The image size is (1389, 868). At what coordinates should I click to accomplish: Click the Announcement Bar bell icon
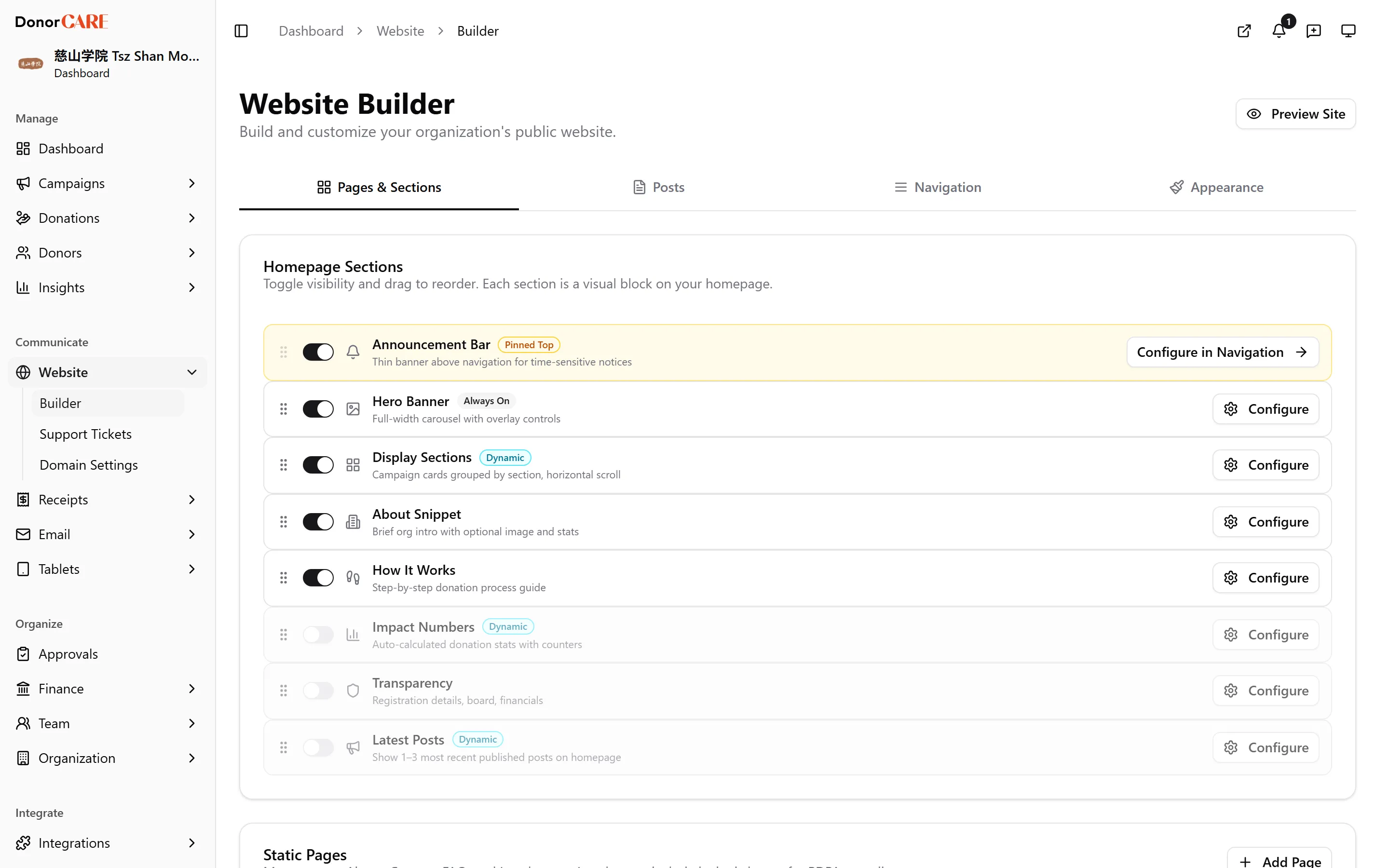[353, 352]
